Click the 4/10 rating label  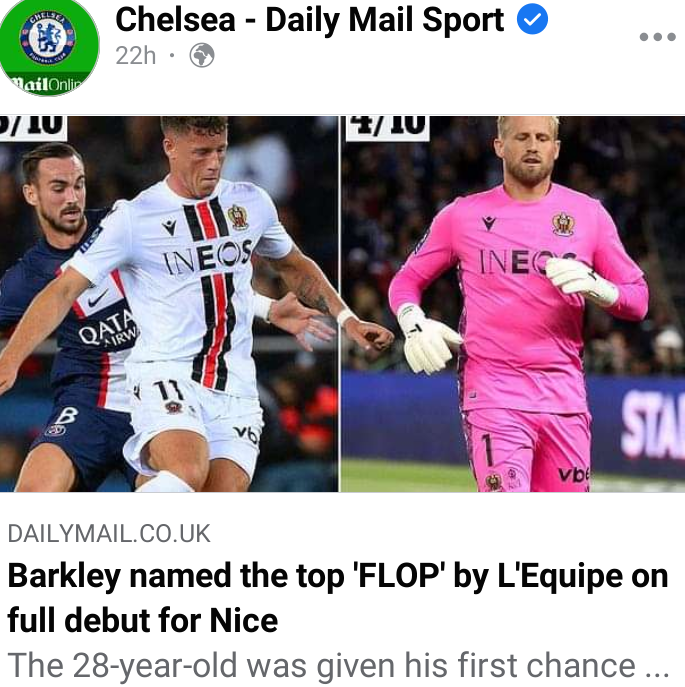(387, 127)
